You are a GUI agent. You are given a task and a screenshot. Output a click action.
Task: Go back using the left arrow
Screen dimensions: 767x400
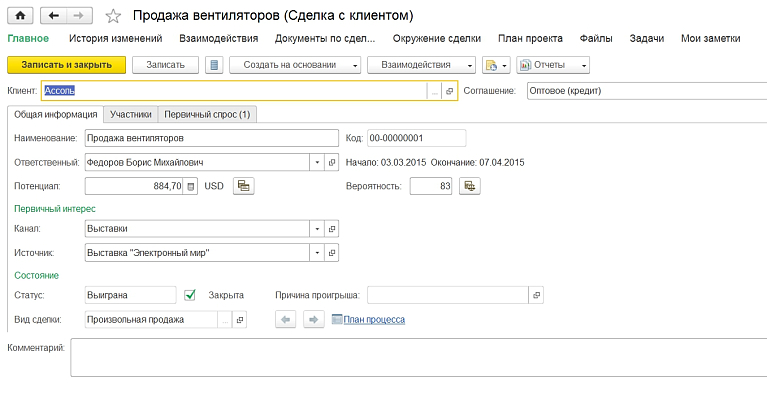point(54,16)
